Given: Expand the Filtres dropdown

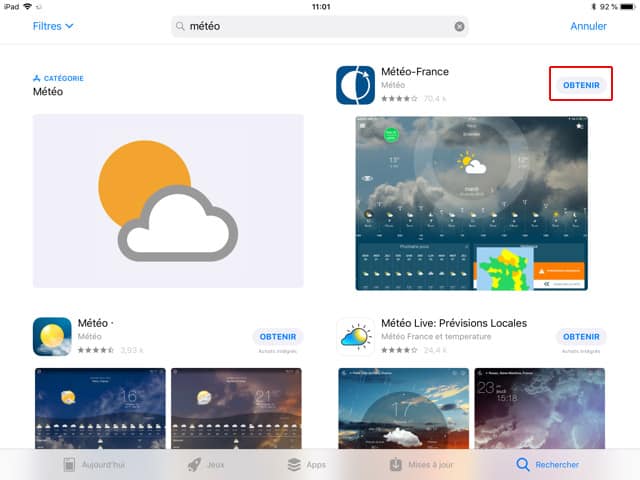Looking at the screenshot, I should (x=53, y=26).
